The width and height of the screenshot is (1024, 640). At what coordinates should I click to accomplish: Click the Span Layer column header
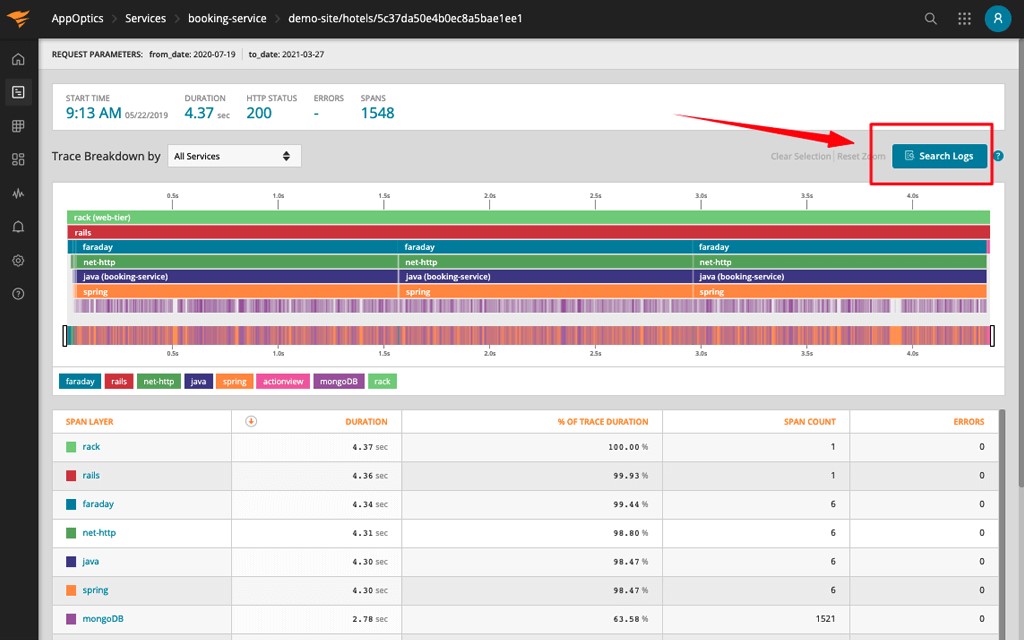click(x=89, y=422)
